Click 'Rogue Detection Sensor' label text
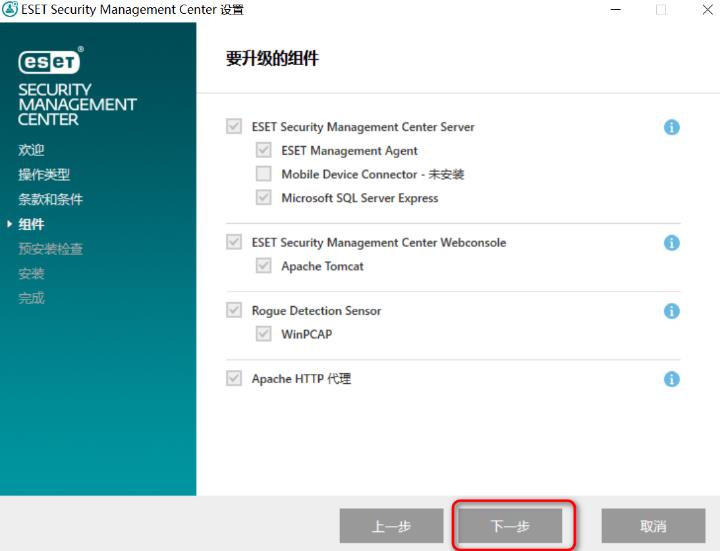This screenshot has width=720, height=551. pyautogui.click(x=316, y=311)
